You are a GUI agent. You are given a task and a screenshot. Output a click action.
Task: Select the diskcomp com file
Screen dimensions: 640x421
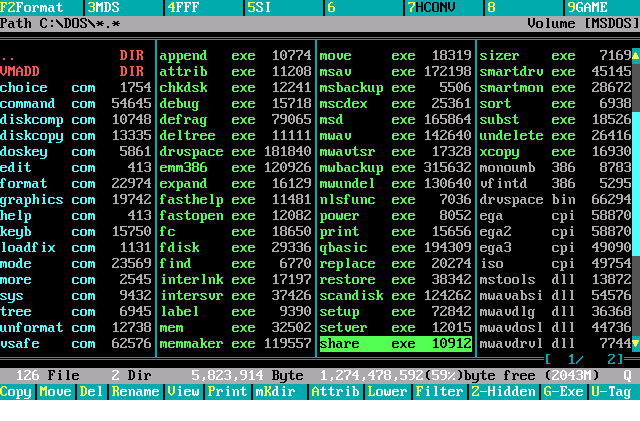[76, 119]
